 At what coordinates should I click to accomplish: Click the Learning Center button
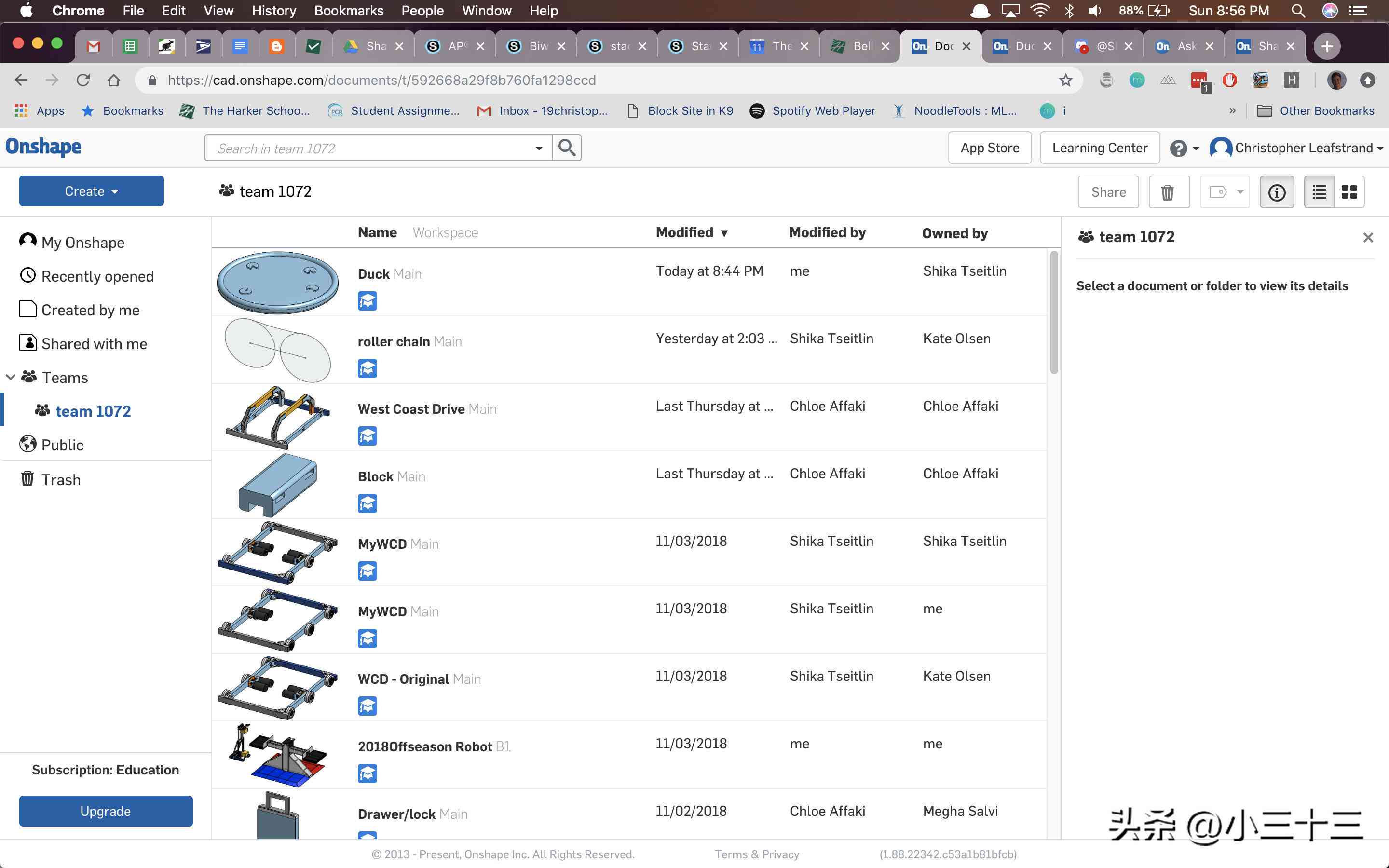1100,147
